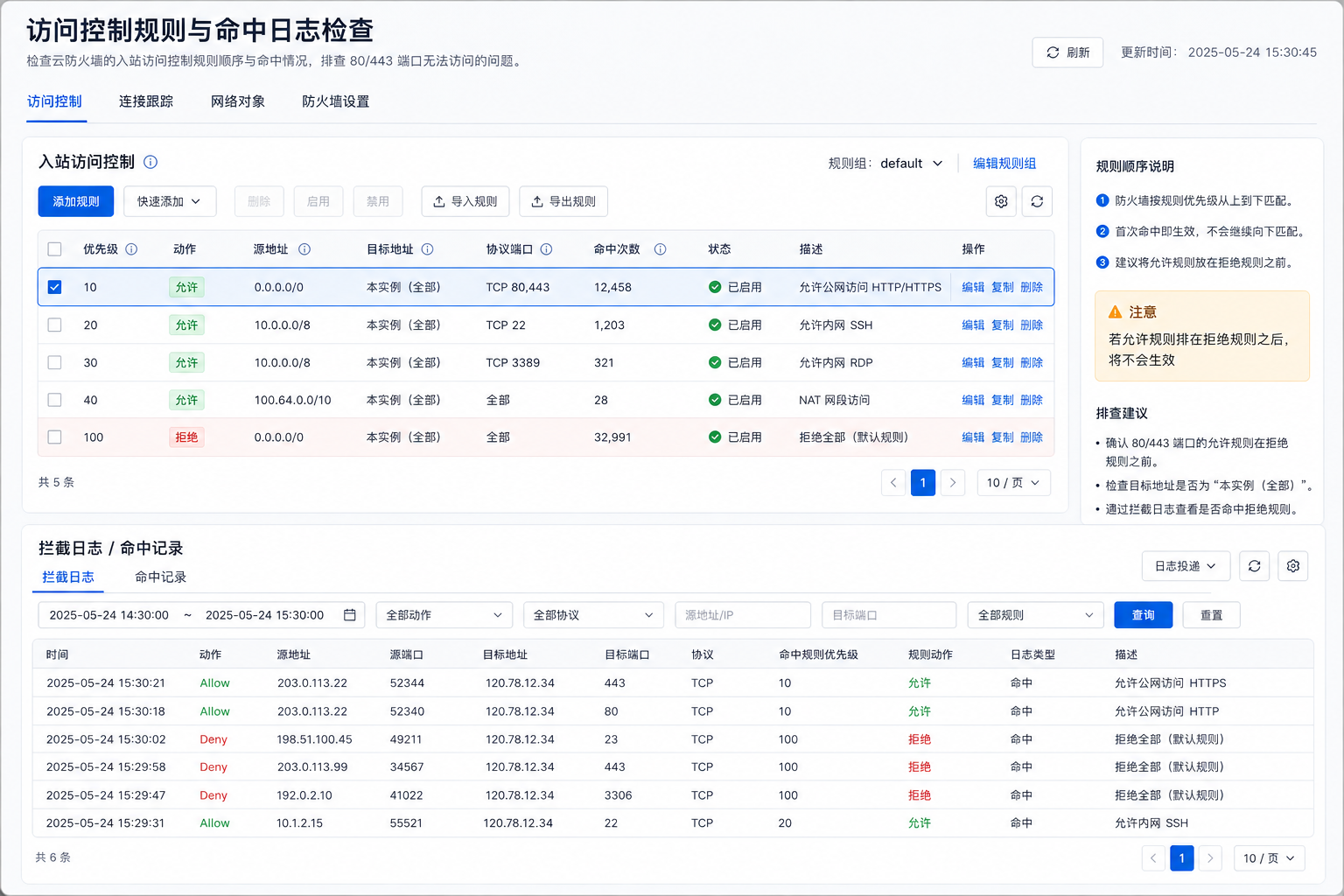Click info icon next to 源地址 header in rules table
The height and width of the screenshot is (896, 1344).
tap(304, 249)
